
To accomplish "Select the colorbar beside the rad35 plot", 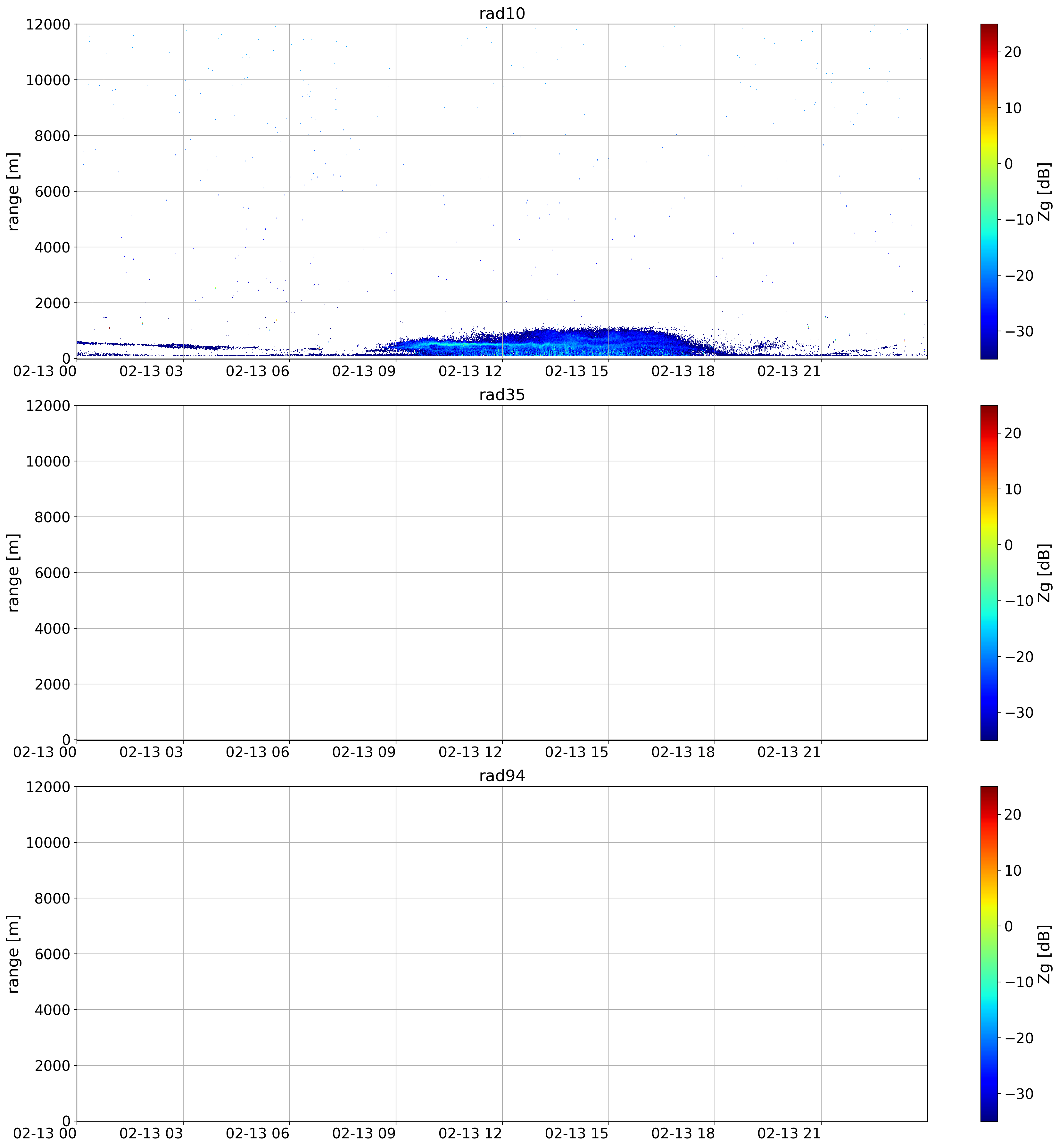I will [989, 573].
